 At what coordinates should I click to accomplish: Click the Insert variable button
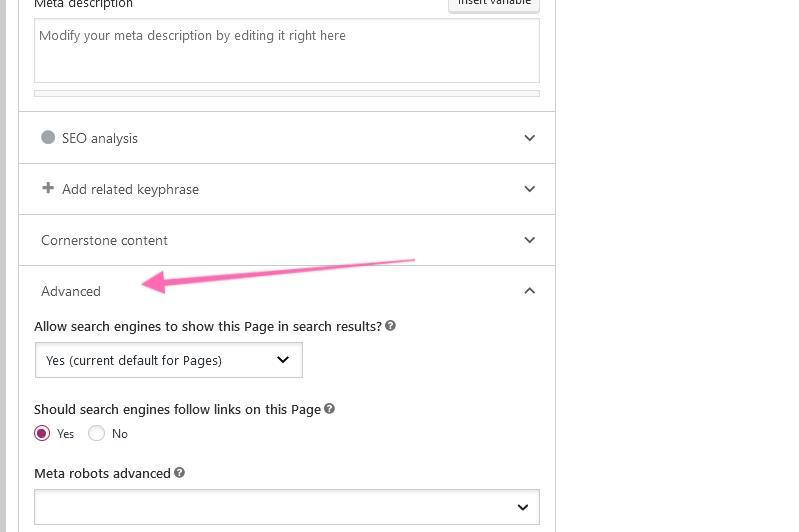[x=494, y=4]
